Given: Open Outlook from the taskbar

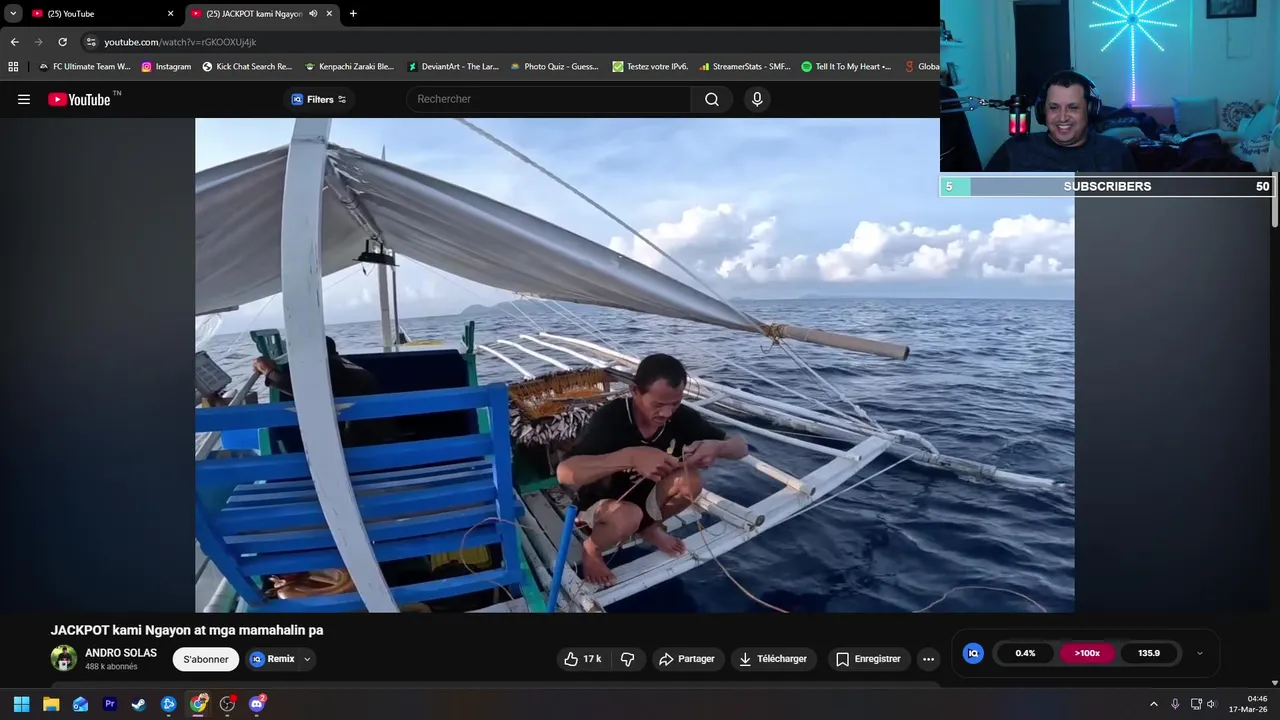Looking at the screenshot, I should tap(80, 704).
